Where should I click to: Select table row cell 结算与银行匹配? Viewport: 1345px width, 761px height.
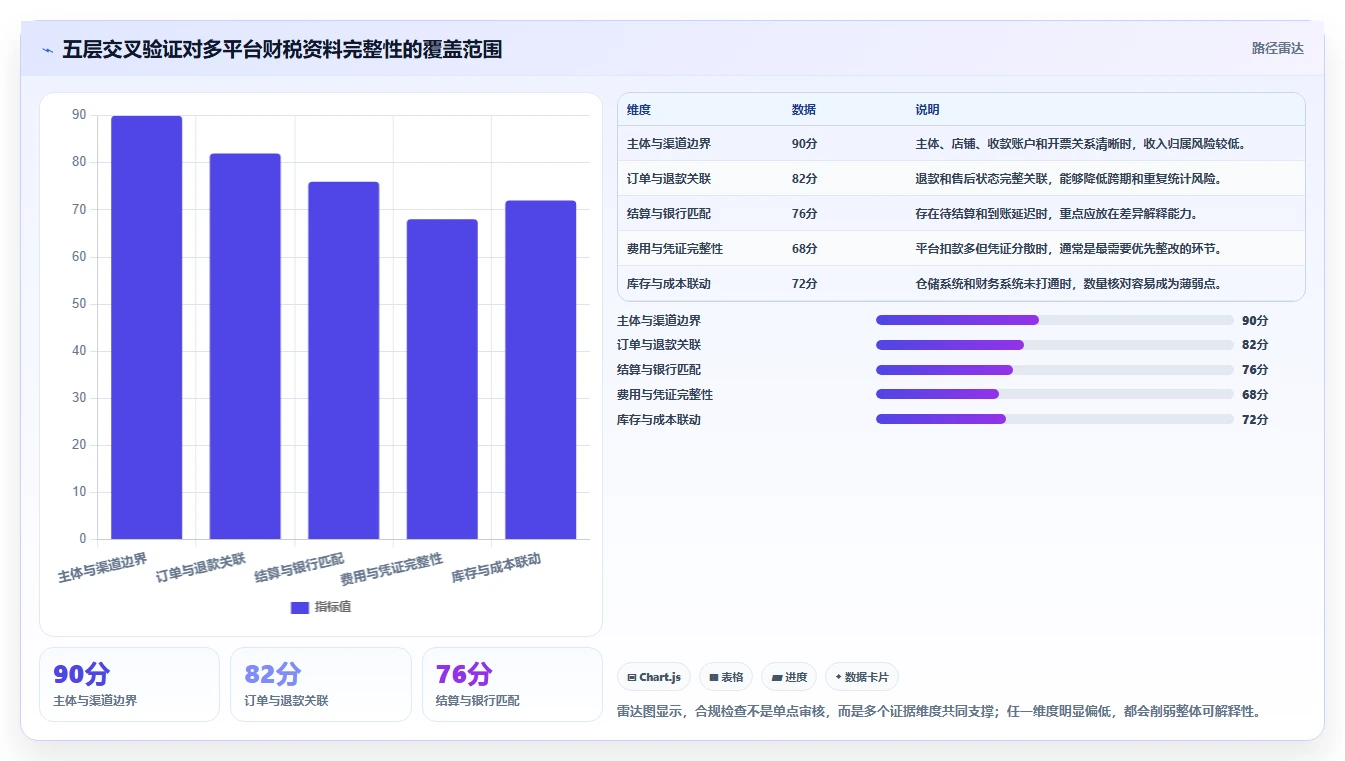coord(669,214)
